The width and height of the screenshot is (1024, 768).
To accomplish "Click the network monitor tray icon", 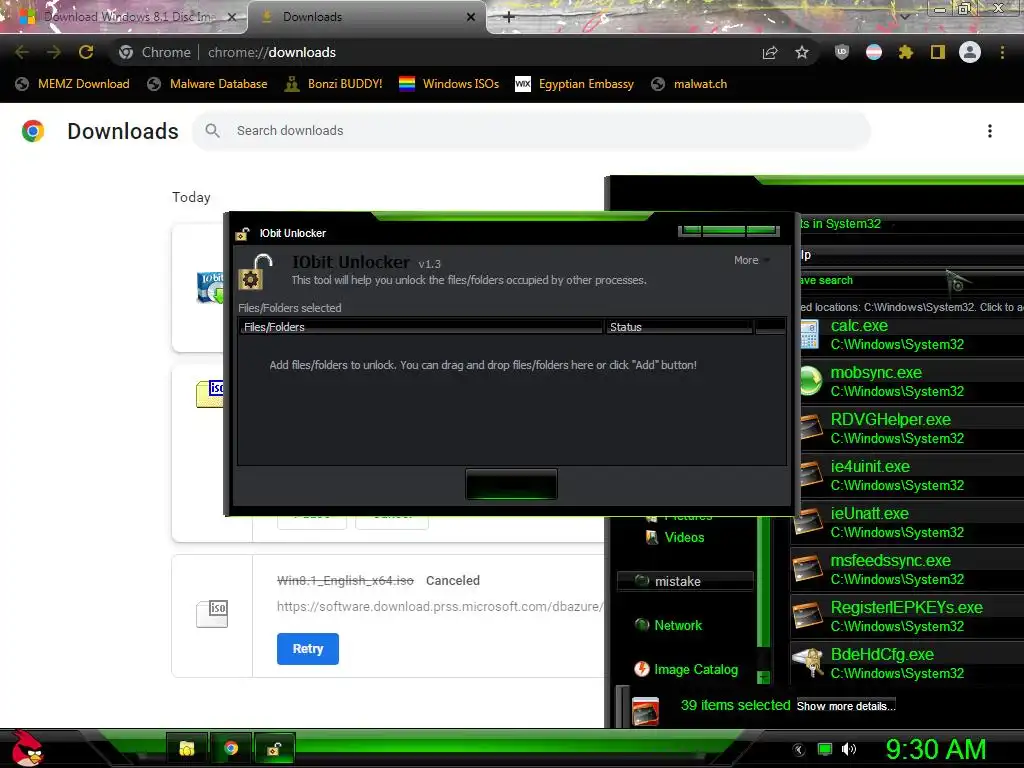I will coord(825,749).
